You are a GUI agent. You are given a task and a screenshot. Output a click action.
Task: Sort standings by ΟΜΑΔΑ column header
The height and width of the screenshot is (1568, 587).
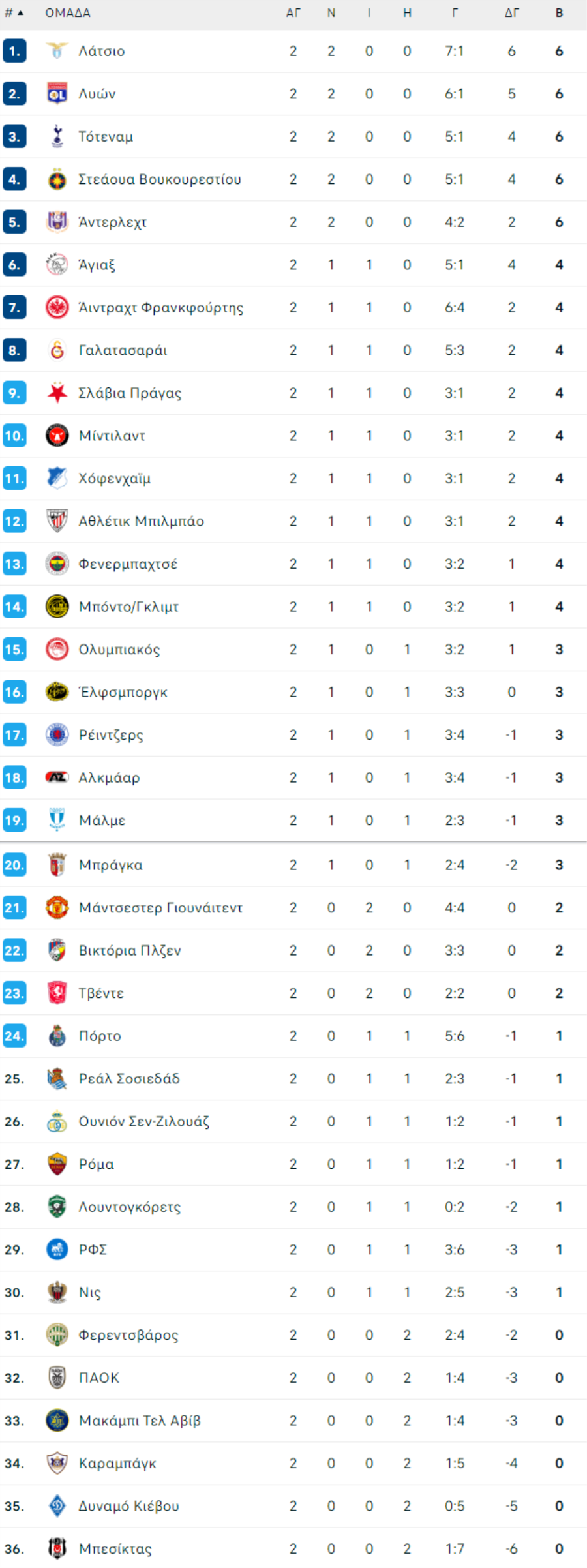[x=68, y=13]
